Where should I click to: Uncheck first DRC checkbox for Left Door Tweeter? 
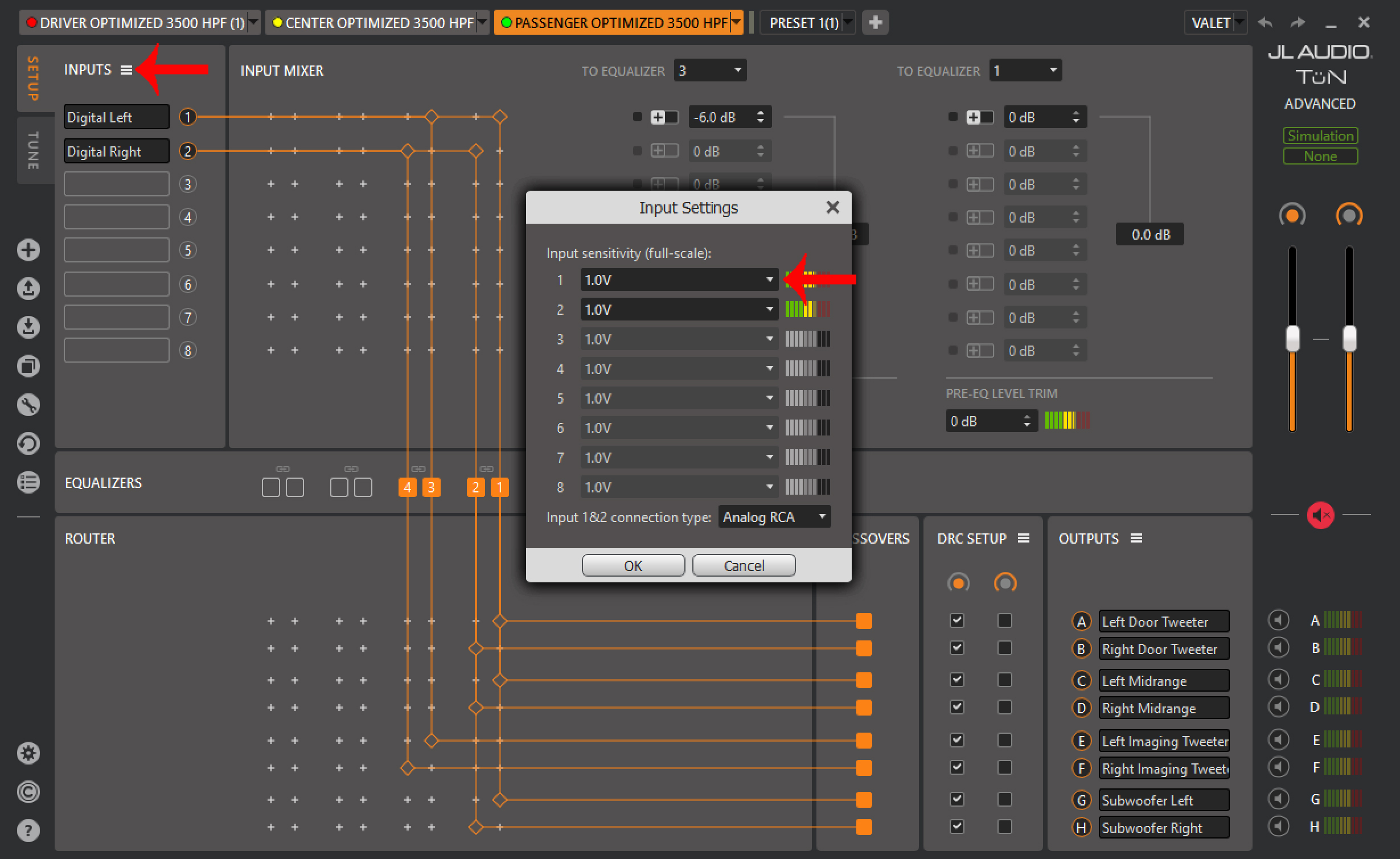957,620
